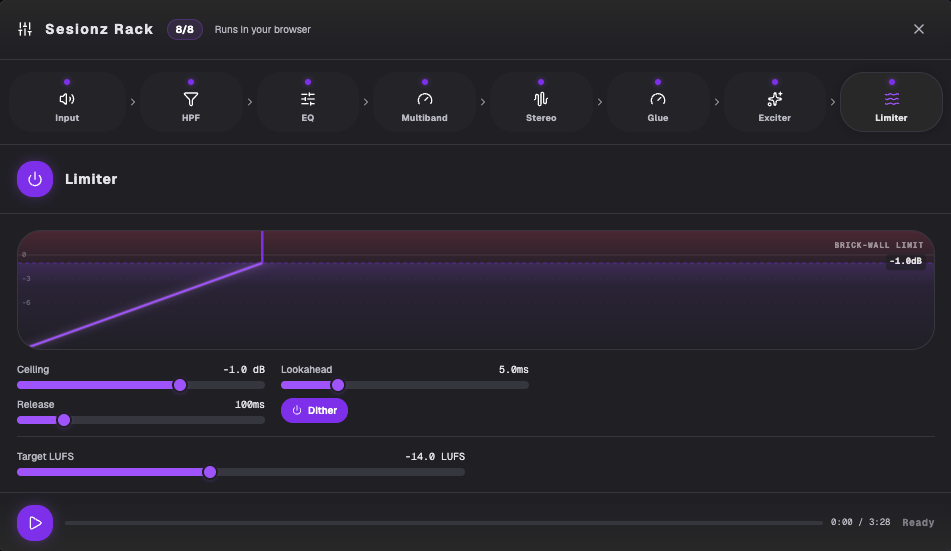
Task: Click the 0:00 / 3:28 time readout
Action: 860,522
